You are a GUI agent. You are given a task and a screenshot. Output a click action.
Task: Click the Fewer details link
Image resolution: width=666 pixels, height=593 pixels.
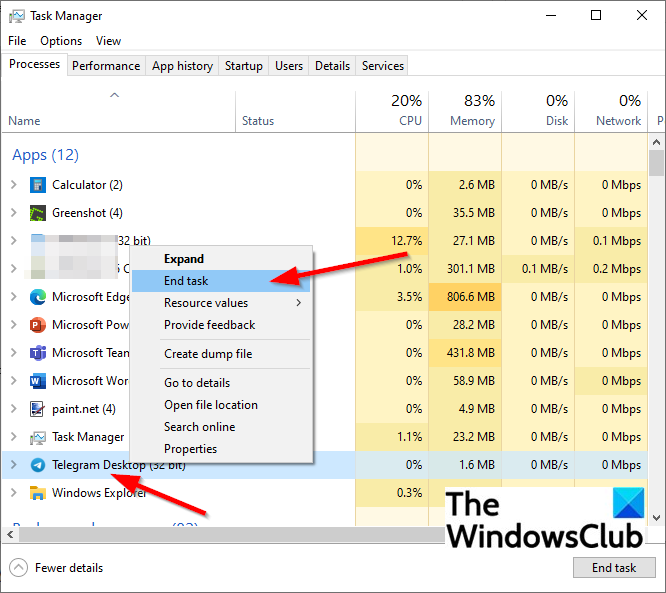click(69, 568)
